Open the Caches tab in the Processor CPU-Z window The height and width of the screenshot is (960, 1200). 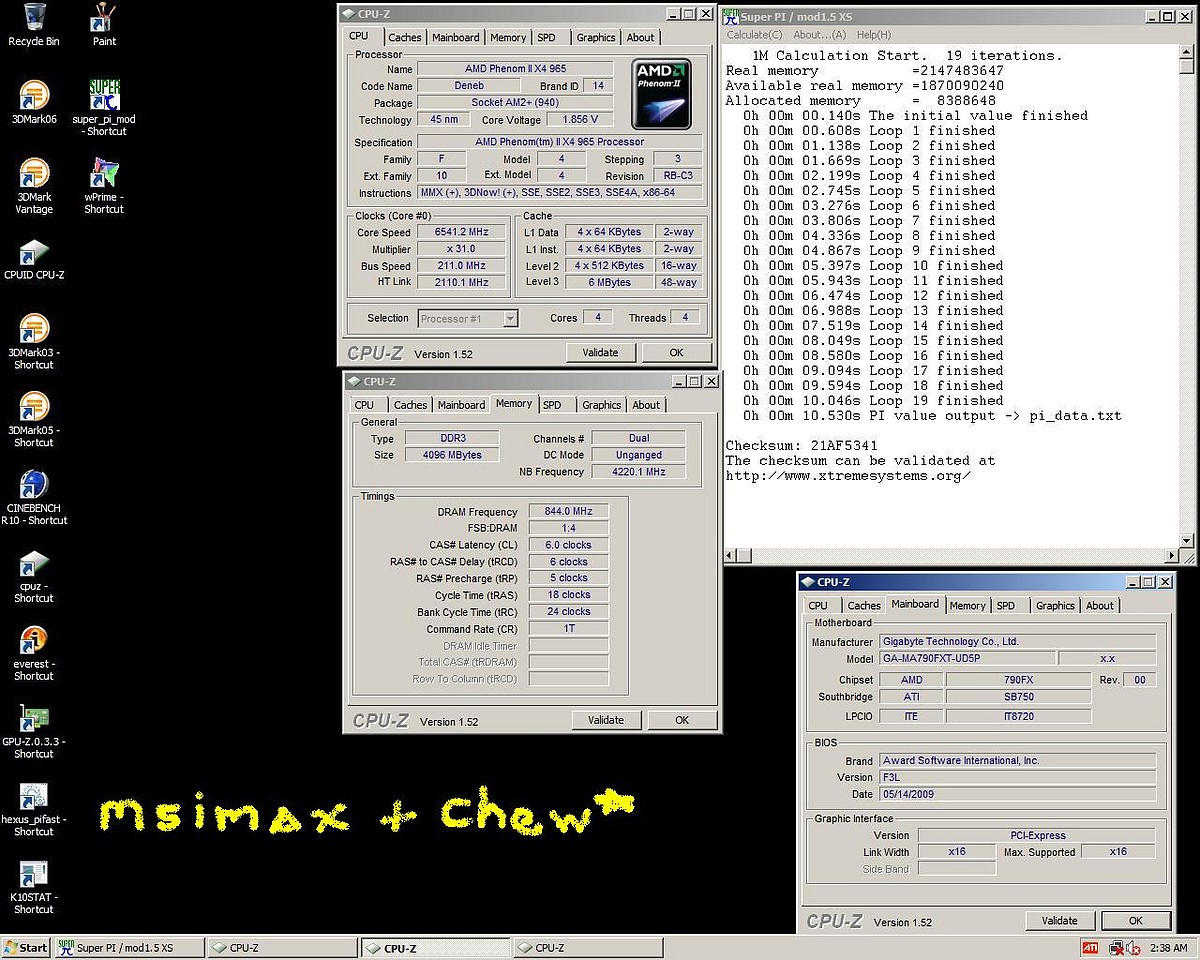pyautogui.click(x=405, y=38)
